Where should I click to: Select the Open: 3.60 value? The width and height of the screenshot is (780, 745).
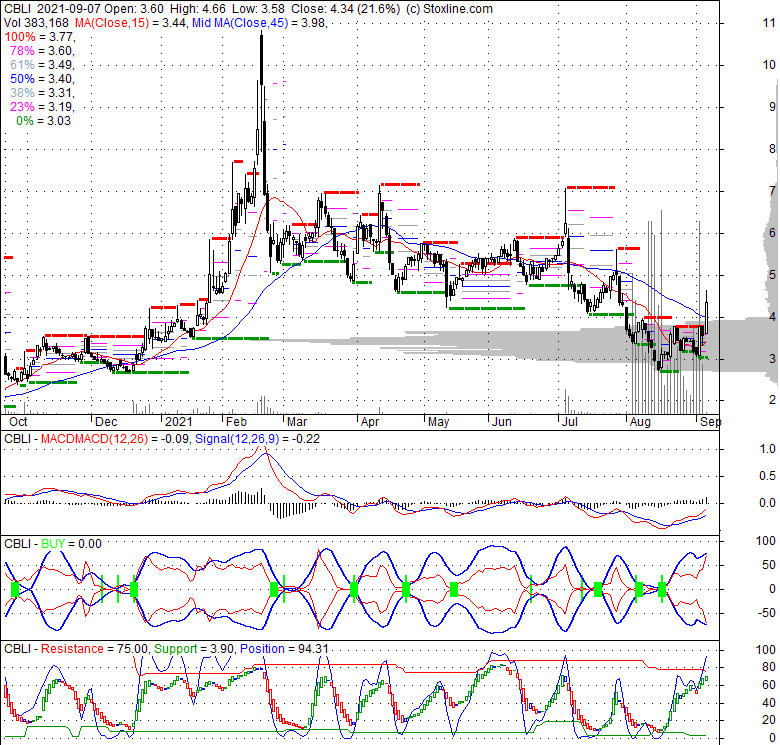coord(136,9)
